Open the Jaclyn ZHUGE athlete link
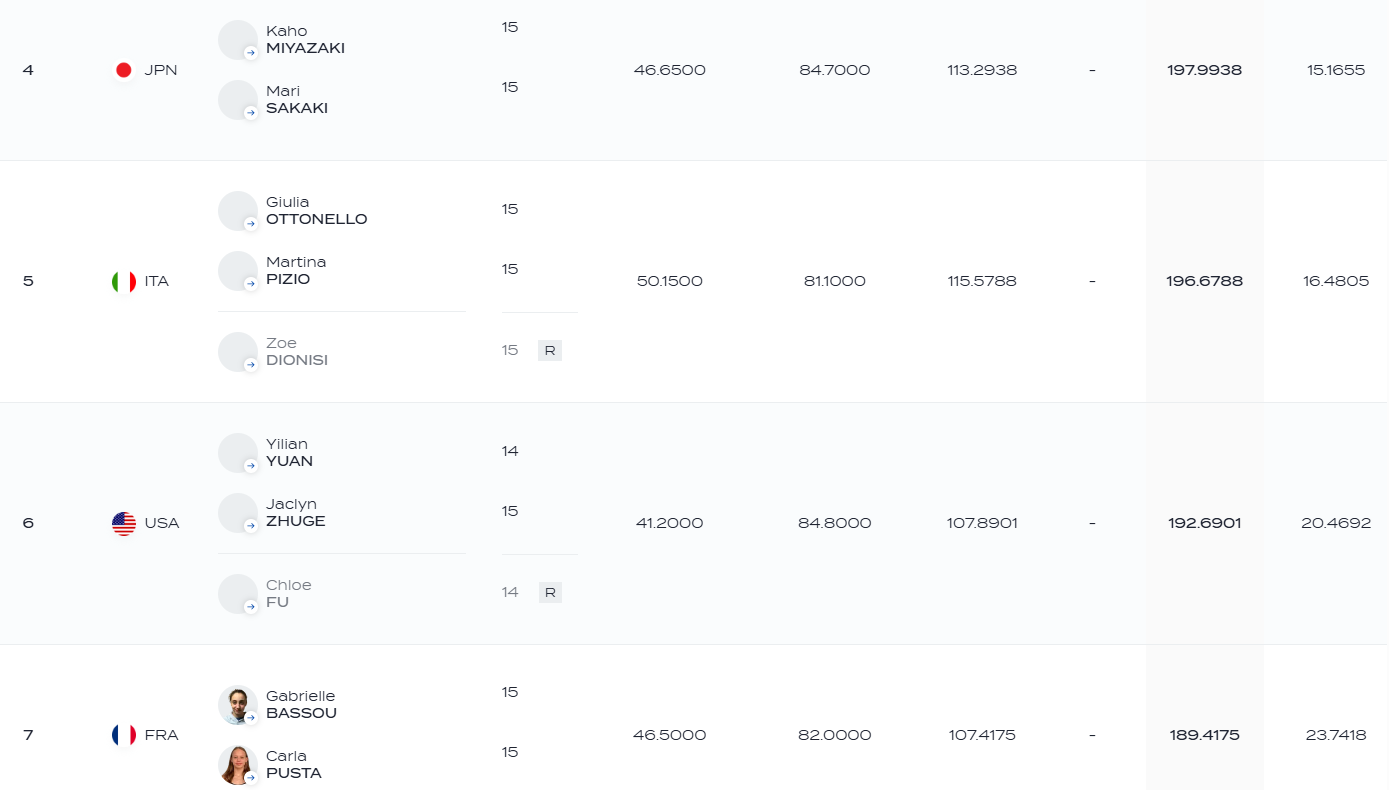1389x790 pixels. pos(295,513)
